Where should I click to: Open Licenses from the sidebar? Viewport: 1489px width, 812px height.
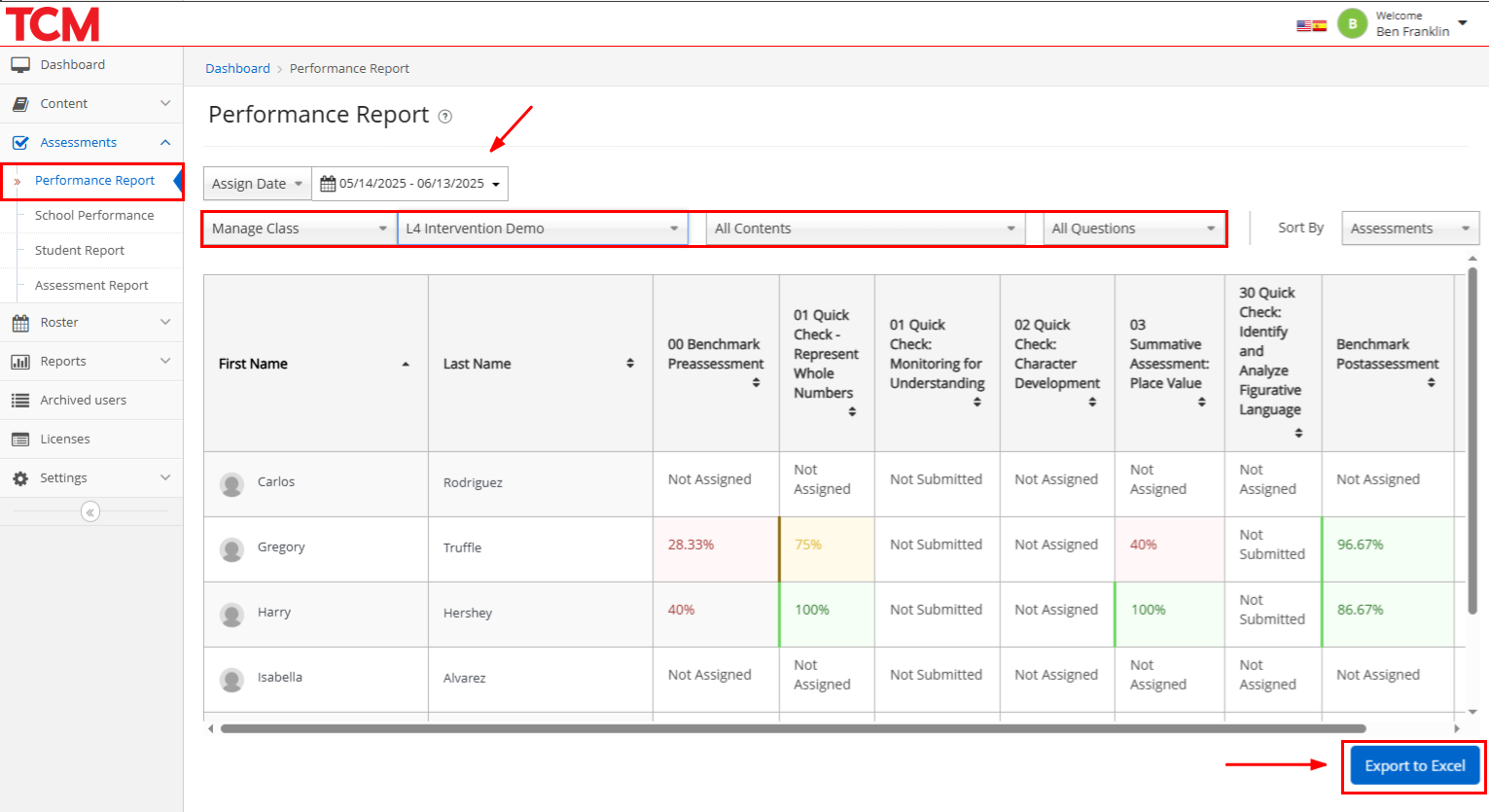coord(64,440)
